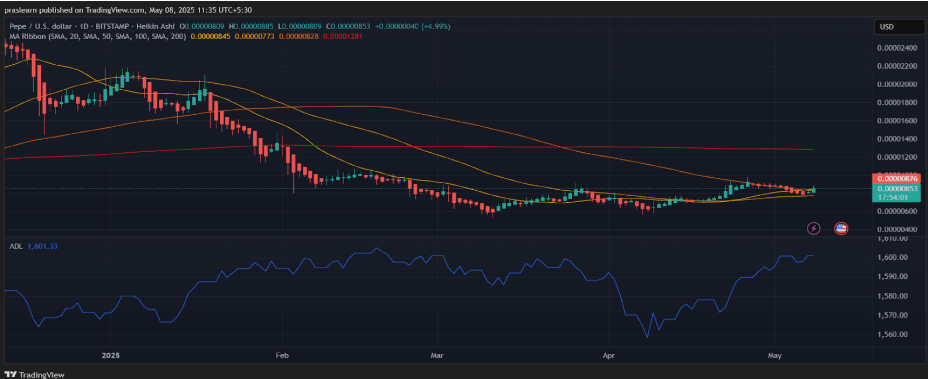Click the Mar label on time axis
Image resolution: width=928 pixels, height=379 pixels.
click(437, 356)
